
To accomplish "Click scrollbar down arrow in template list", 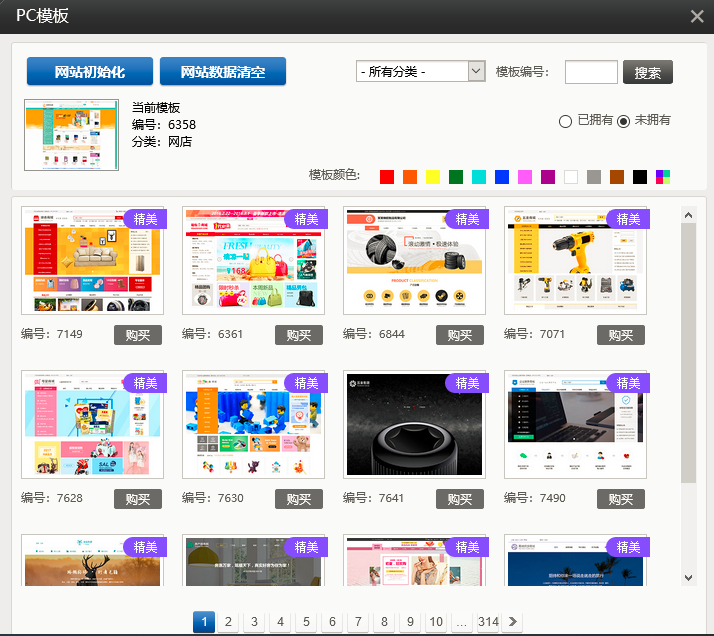I will coord(688,577).
